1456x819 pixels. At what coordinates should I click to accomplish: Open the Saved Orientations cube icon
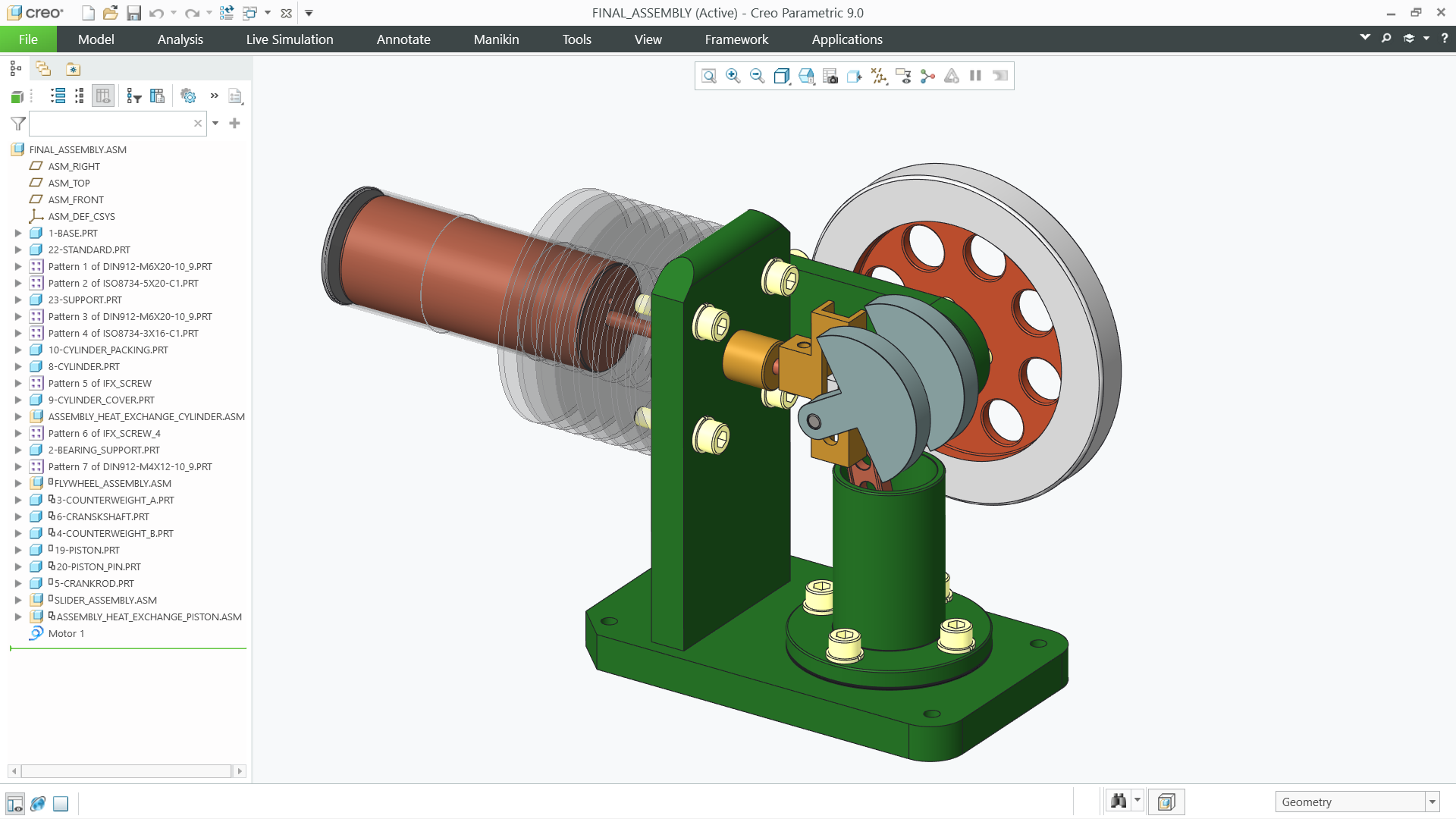coord(805,76)
